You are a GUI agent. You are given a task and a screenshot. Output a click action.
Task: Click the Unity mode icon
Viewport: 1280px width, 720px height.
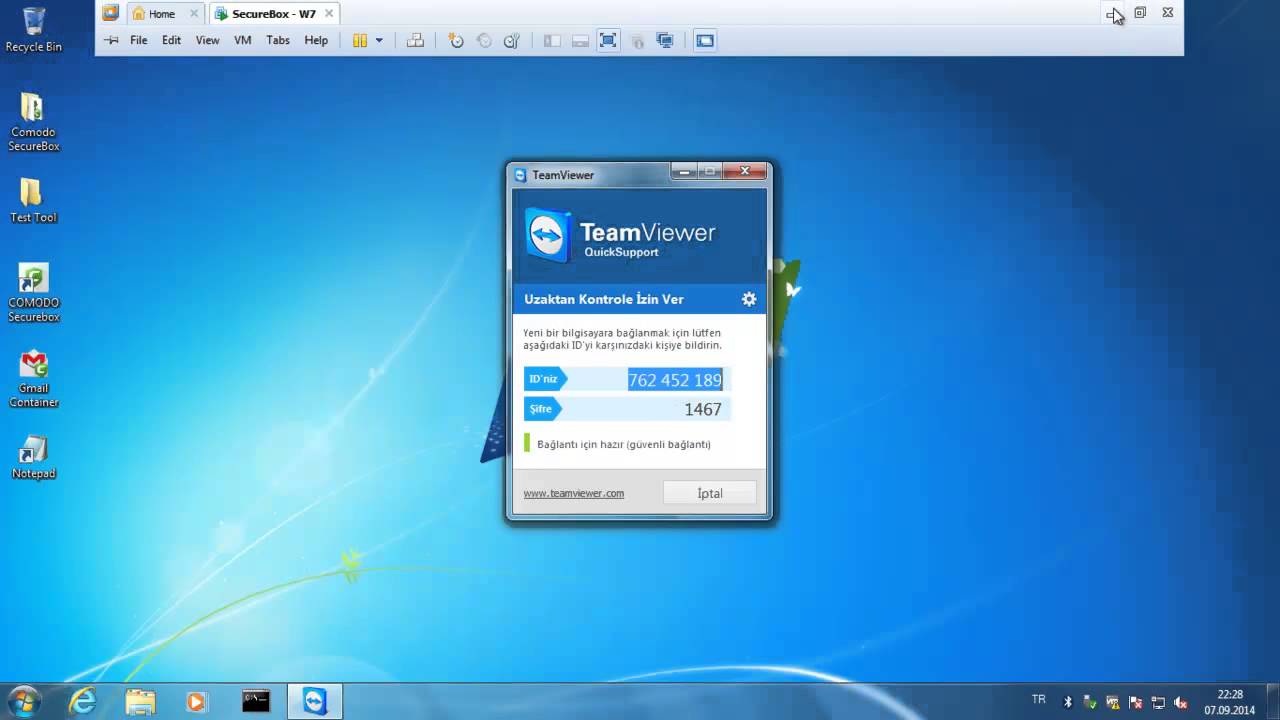click(x=637, y=40)
